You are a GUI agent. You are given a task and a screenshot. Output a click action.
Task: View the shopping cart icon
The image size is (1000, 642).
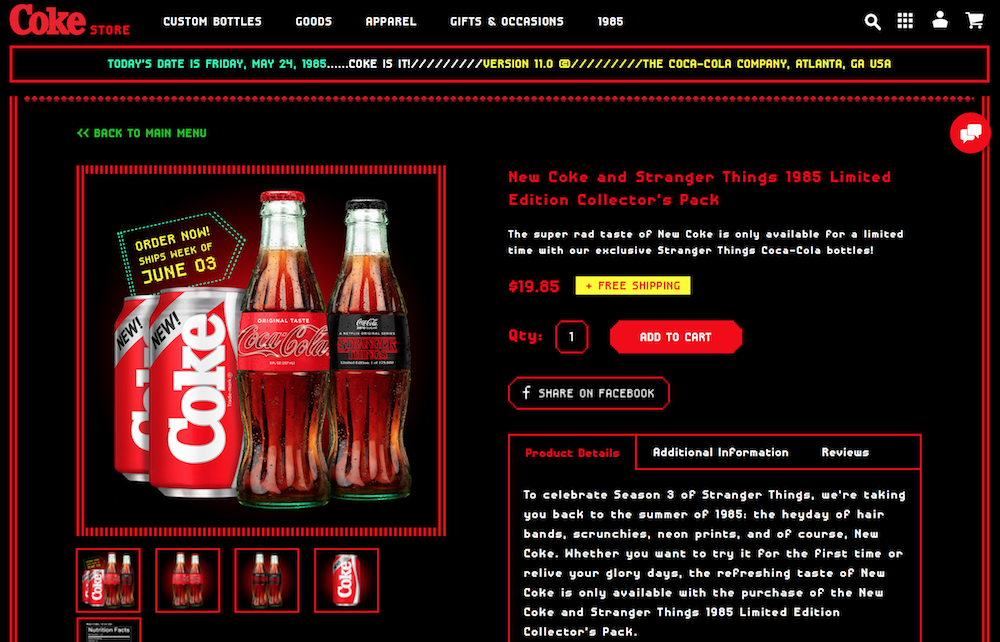click(974, 20)
